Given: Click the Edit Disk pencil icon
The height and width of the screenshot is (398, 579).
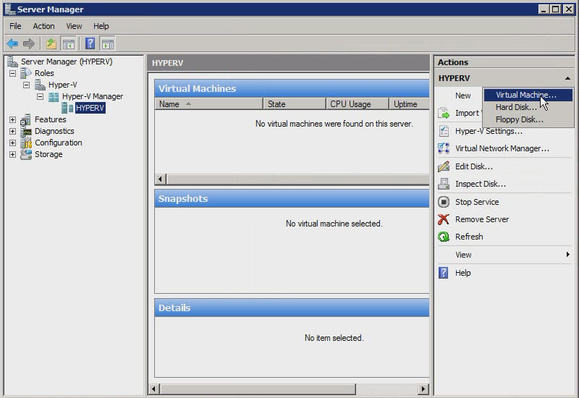Looking at the screenshot, I should pyautogui.click(x=443, y=166).
